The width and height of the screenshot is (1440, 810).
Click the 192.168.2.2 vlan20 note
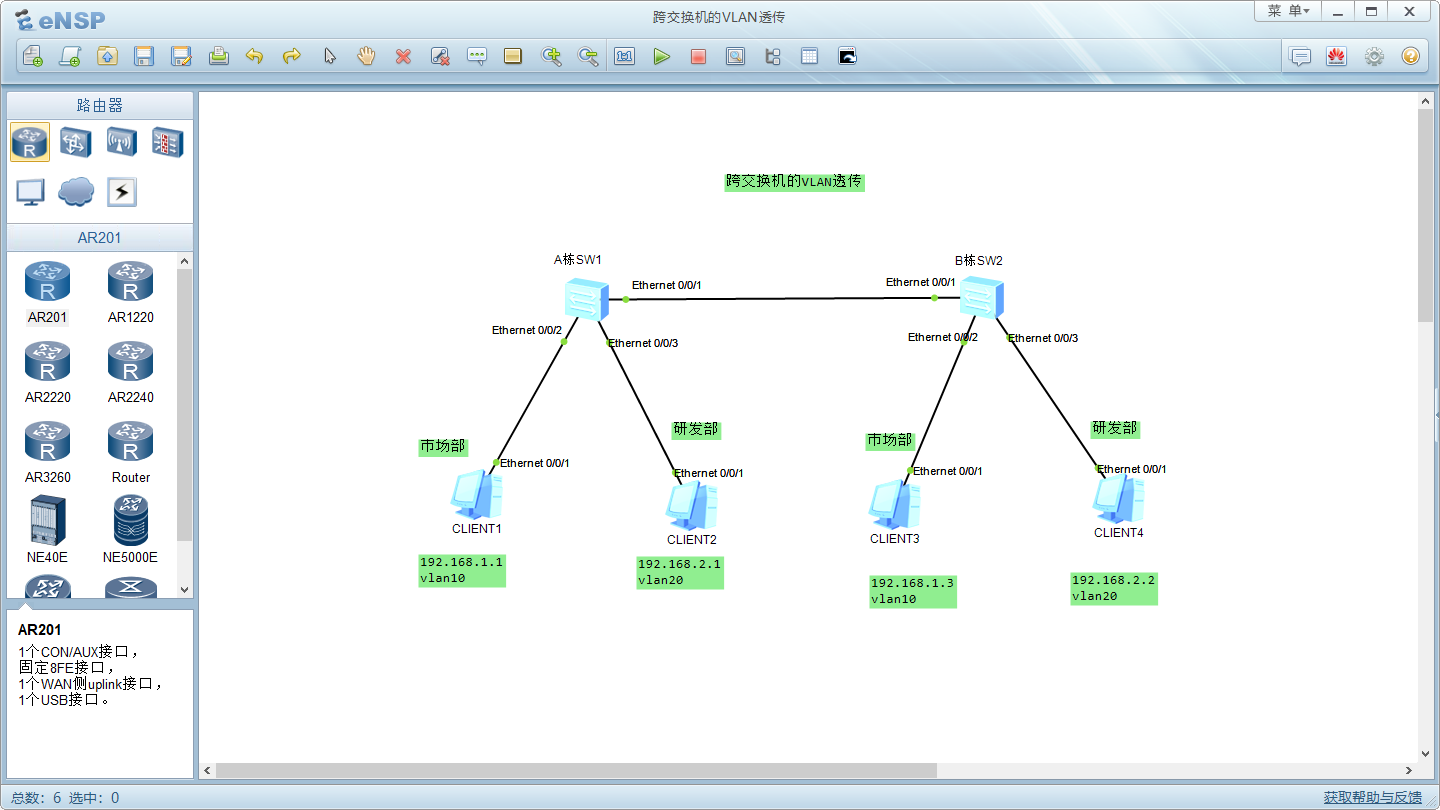tap(1114, 588)
